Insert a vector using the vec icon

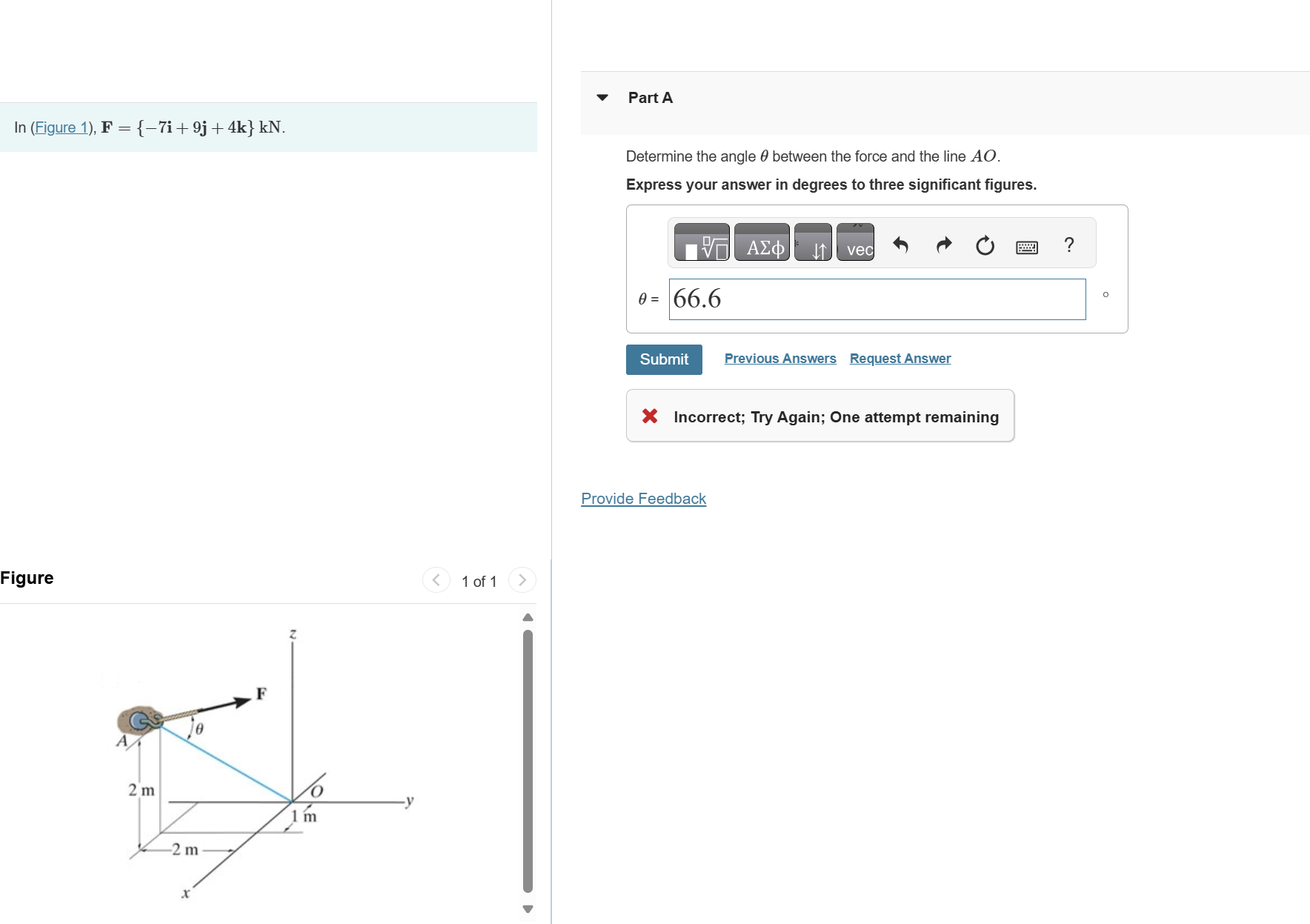(855, 243)
